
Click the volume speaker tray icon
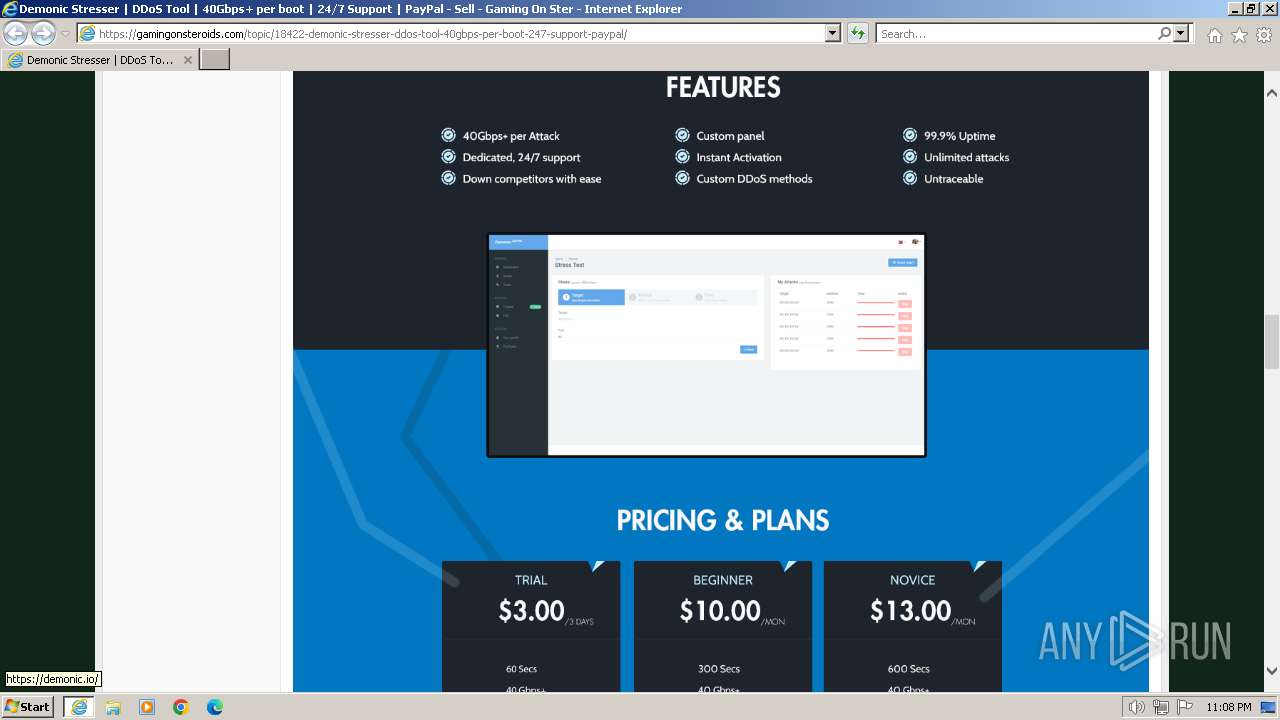click(1137, 707)
